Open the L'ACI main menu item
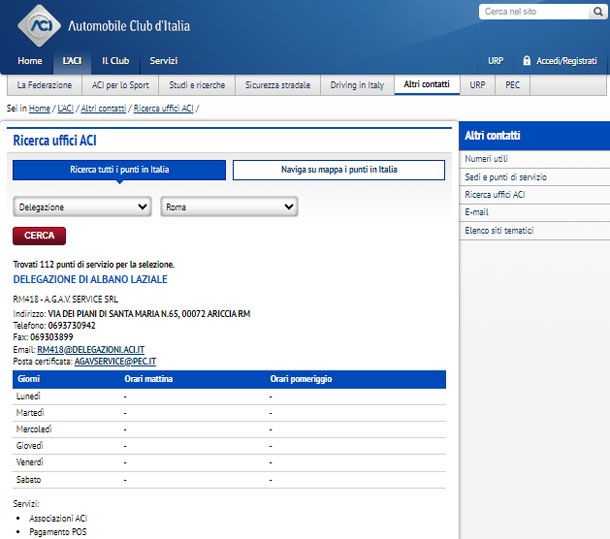Screen dimensions: 610x539 point(72,61)
